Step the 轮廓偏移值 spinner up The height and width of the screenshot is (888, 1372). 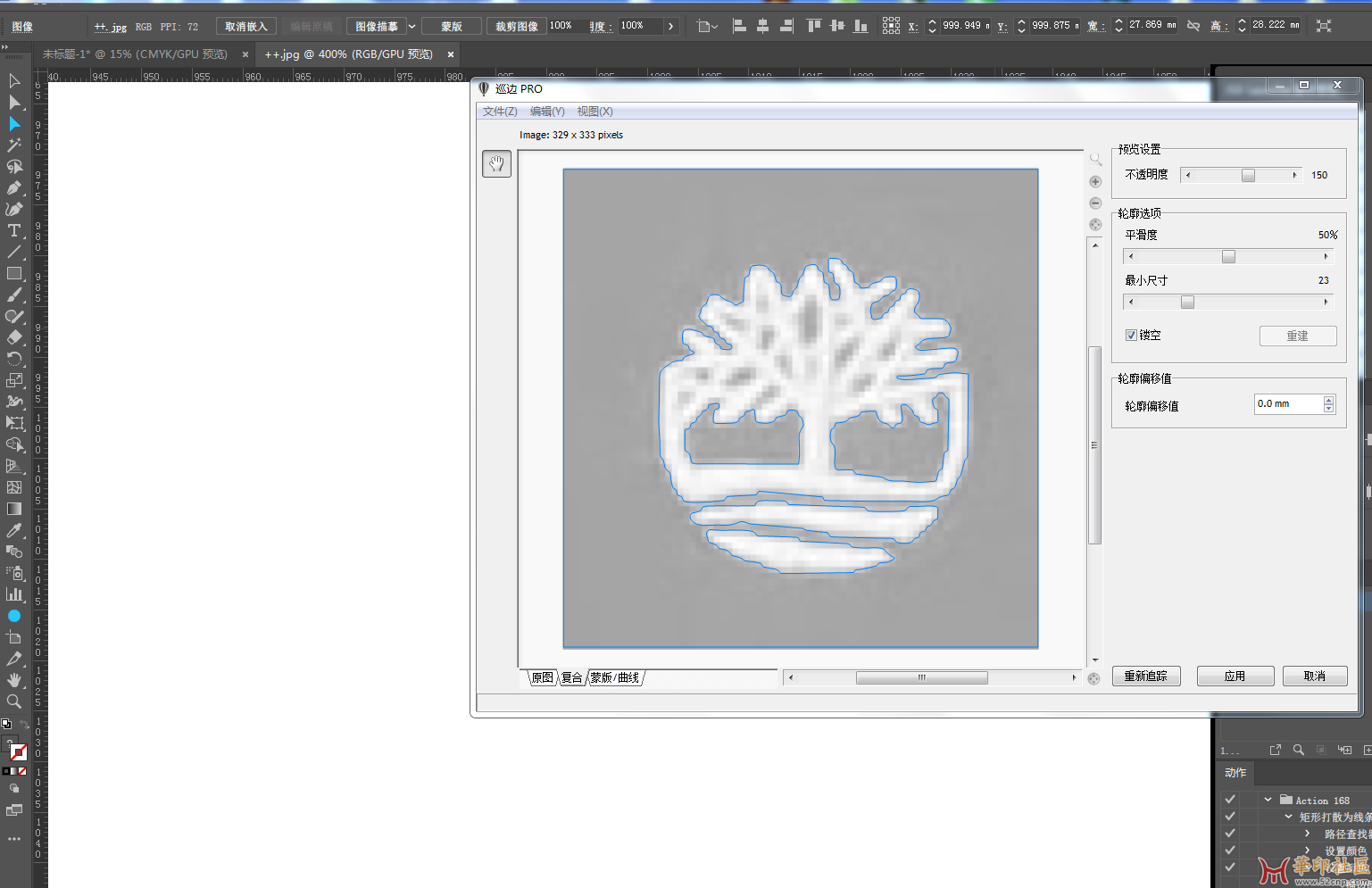coord(1329,400)
